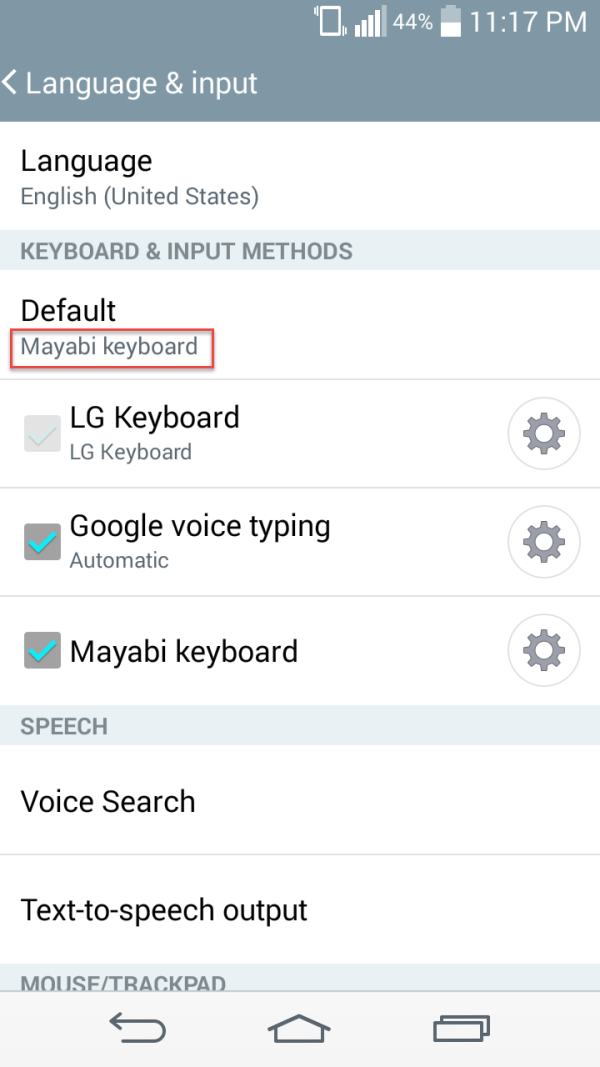Open Language to change from English

point(300,175)
